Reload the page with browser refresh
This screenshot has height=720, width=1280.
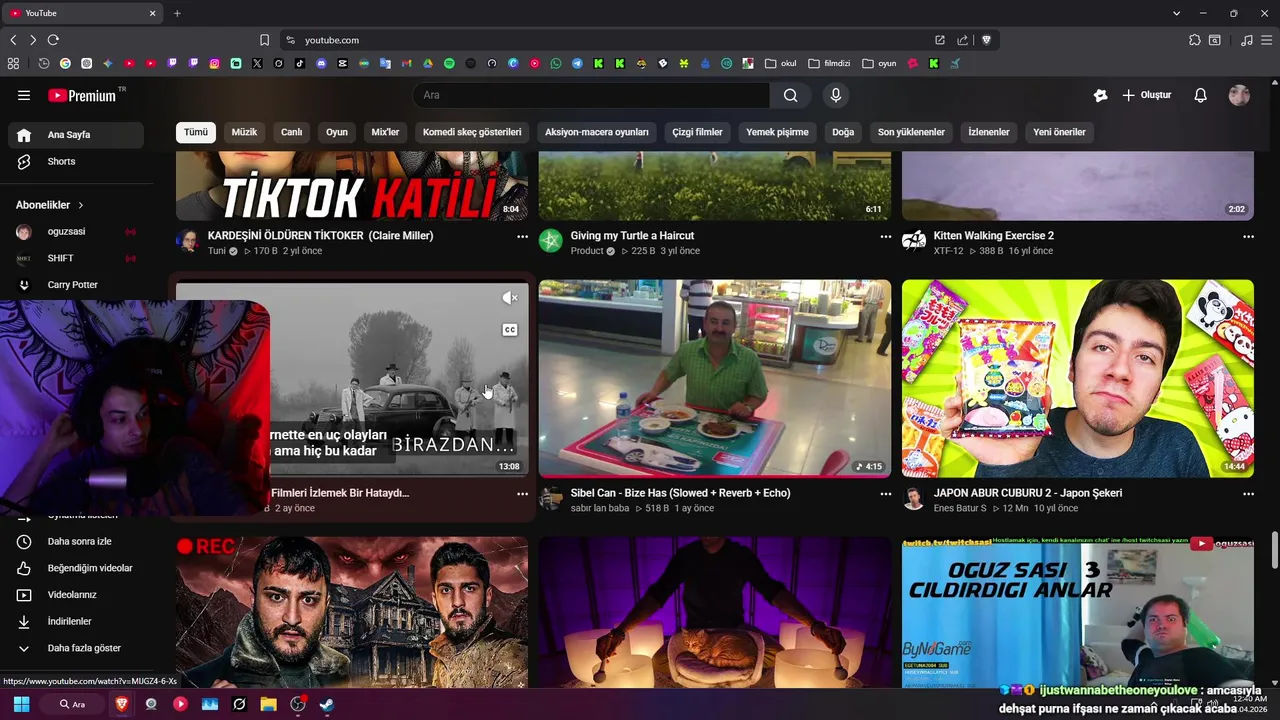point(53,40)
